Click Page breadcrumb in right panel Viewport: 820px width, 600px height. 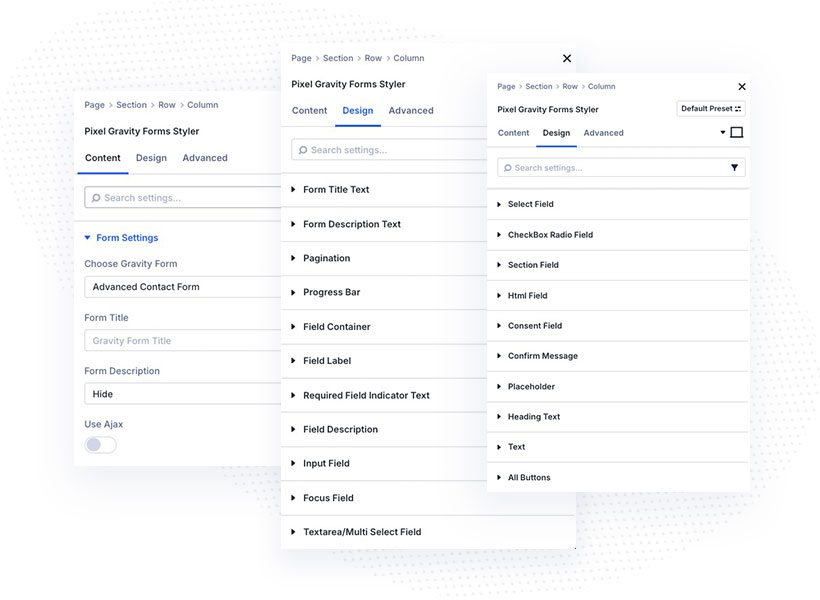[x=506, y=86]
